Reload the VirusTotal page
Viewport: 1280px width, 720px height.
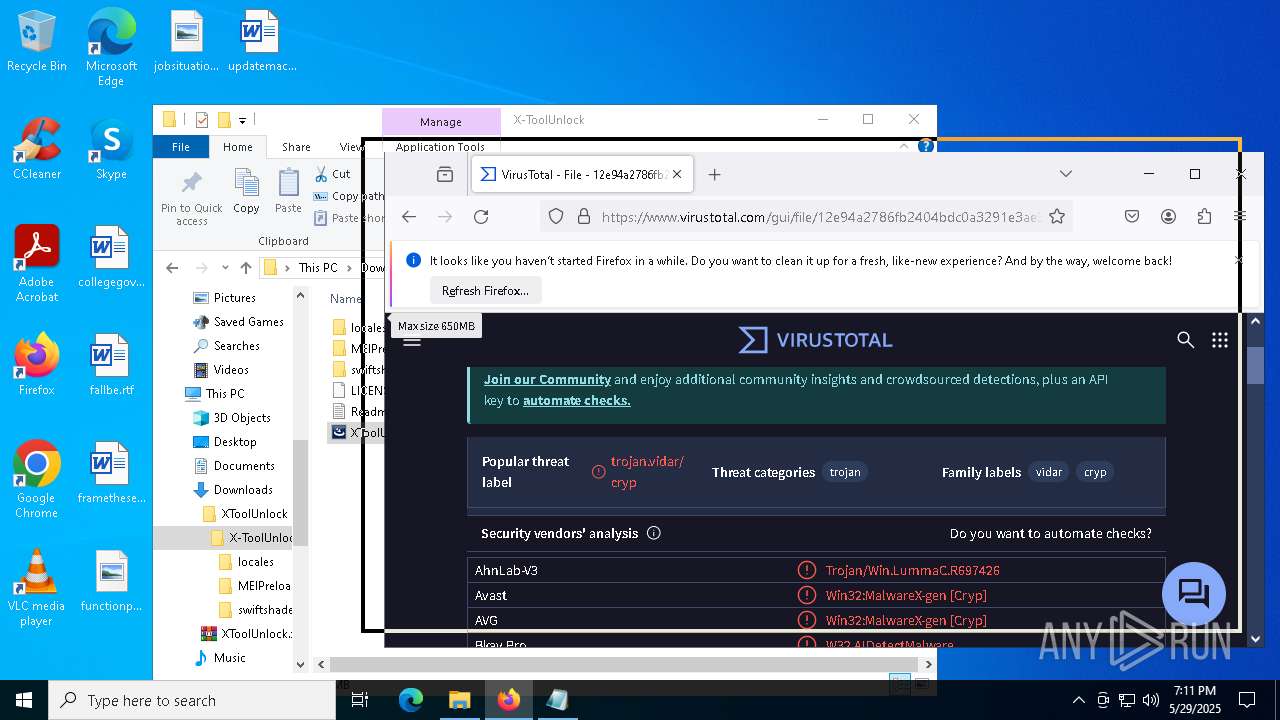(481, 216)
